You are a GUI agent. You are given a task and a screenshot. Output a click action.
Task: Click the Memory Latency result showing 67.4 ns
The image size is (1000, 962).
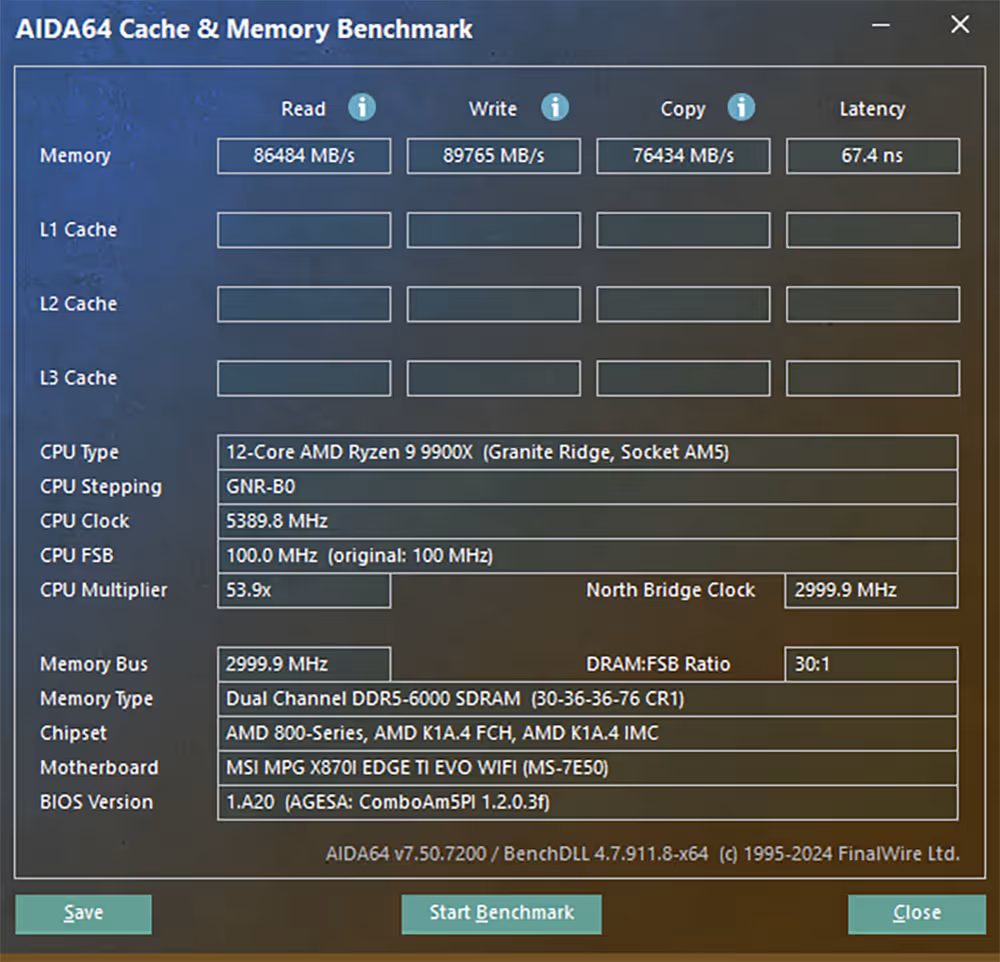(872, 155)
